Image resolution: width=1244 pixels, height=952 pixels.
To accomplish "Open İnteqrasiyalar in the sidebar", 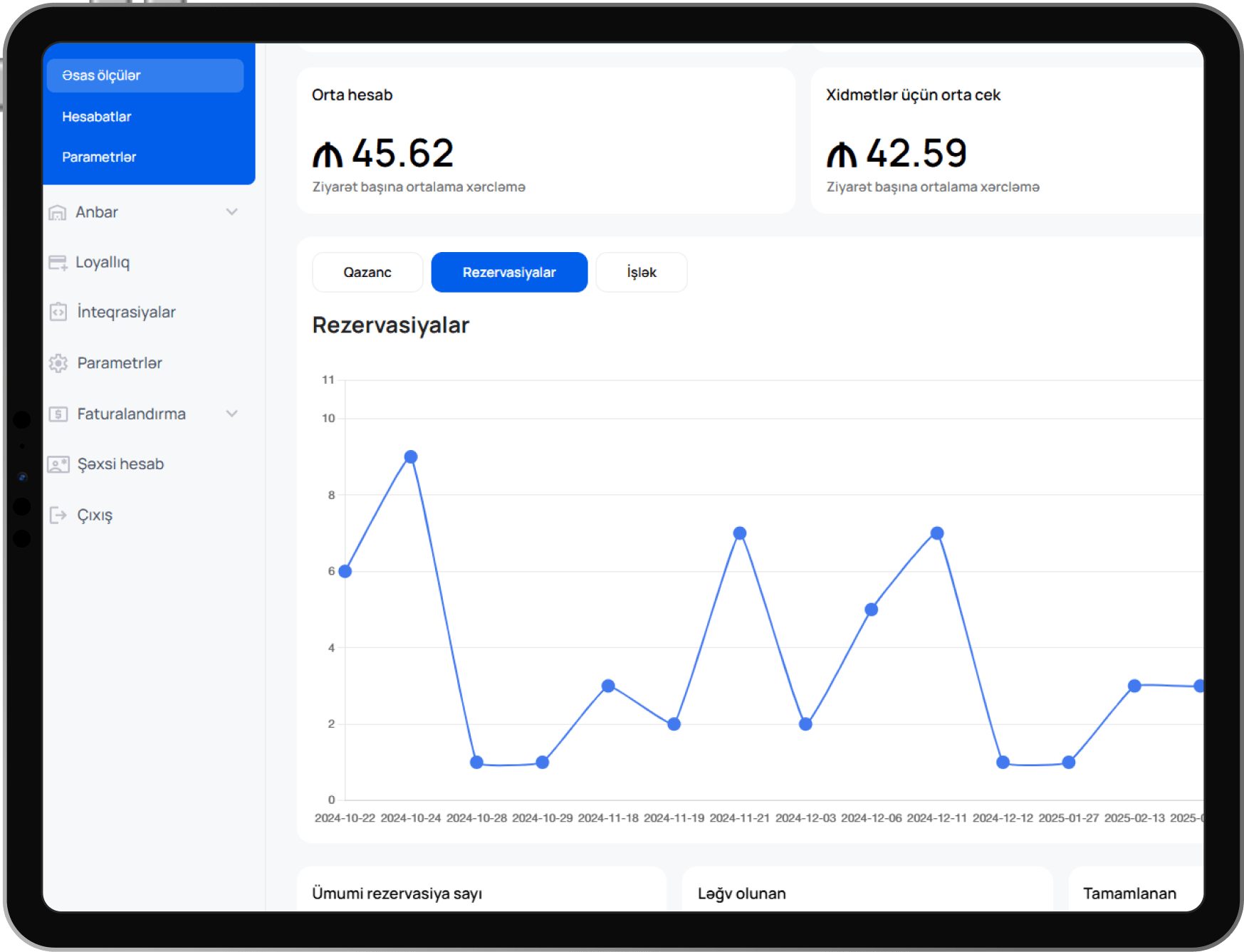I will click(x=126, y=312).
